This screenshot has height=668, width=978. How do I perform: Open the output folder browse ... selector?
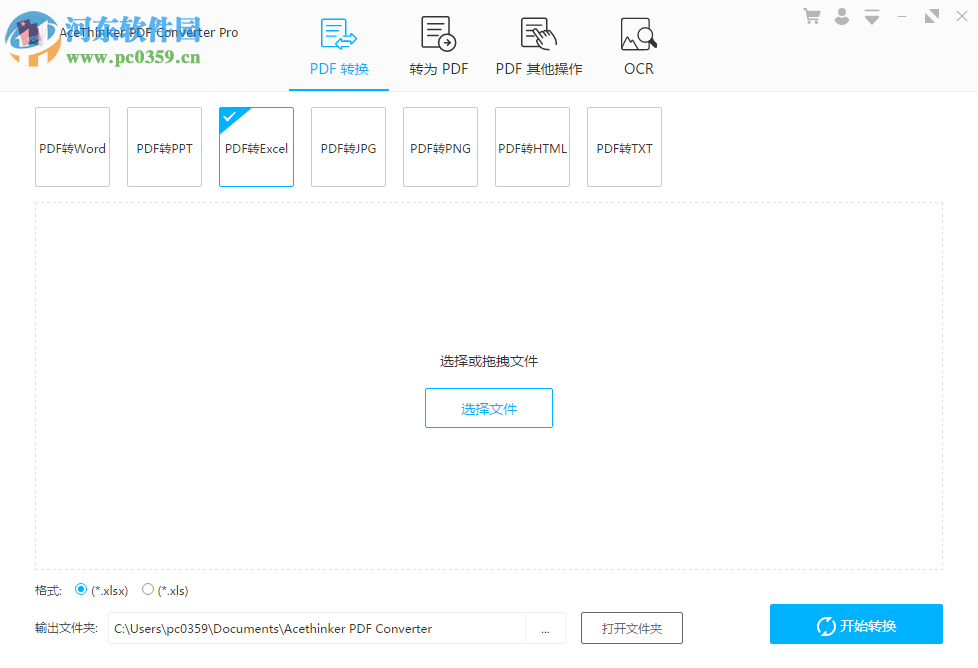tap(546, 628)
